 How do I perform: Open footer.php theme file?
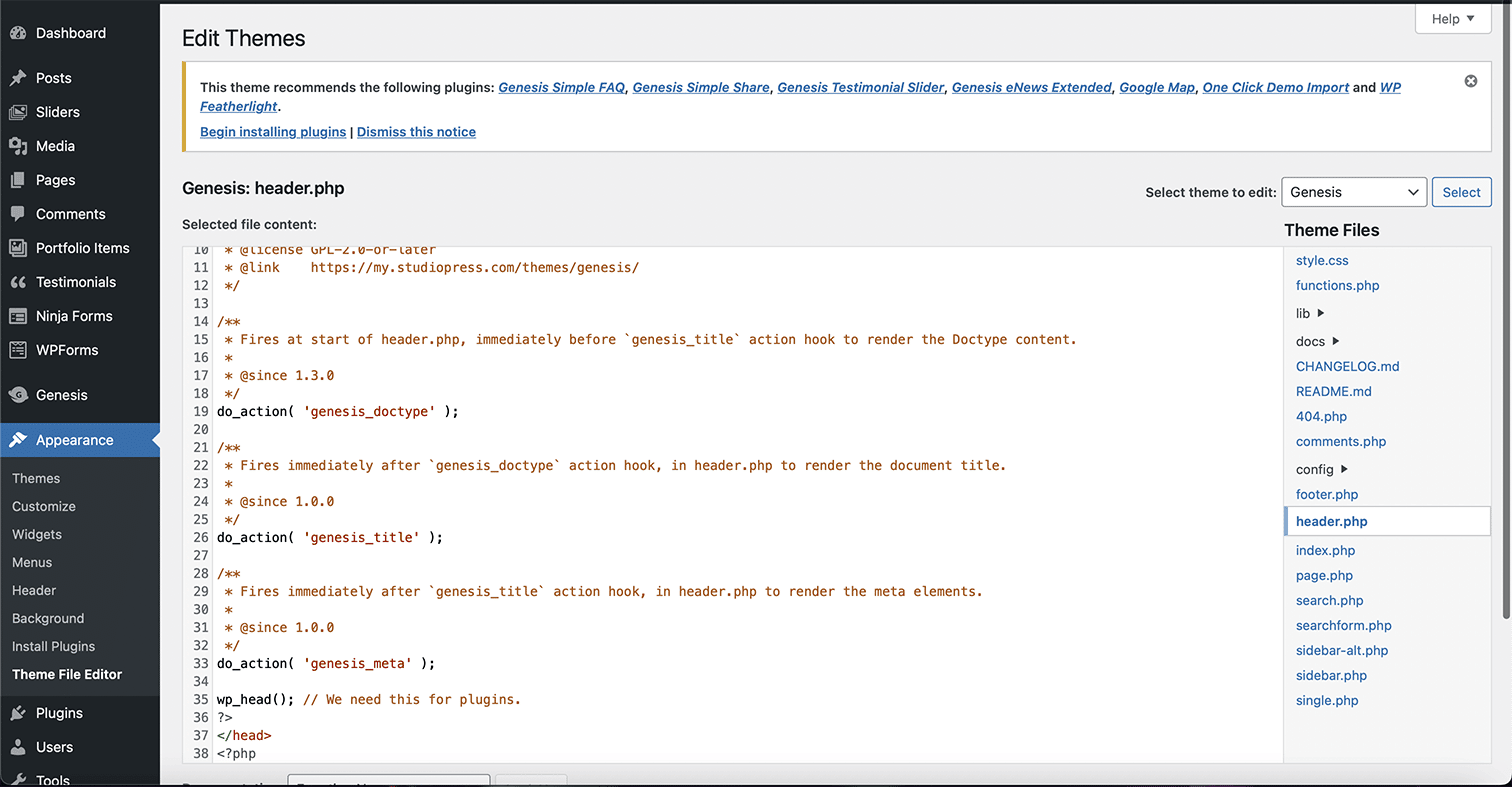pyautogui.click(x=1327, y=494)
